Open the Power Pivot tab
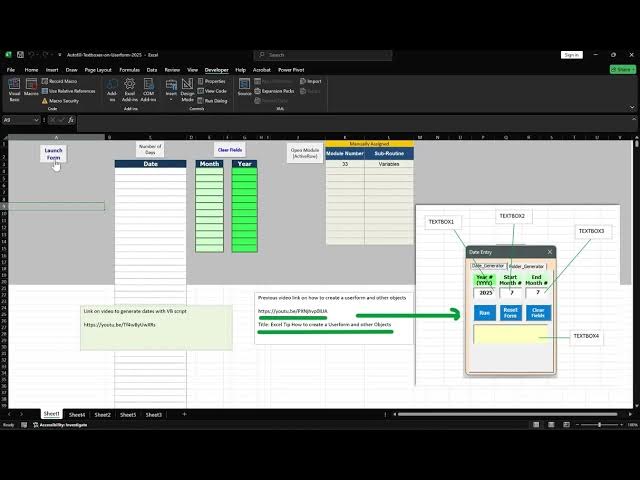 [291, 70]
